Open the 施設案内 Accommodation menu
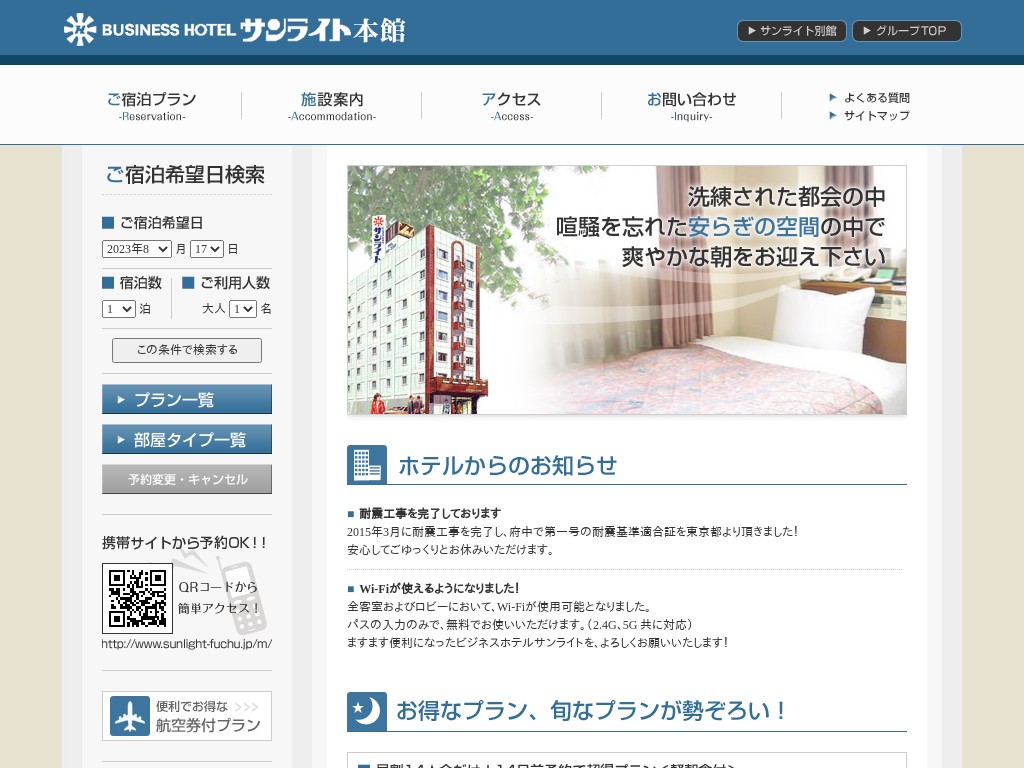The image size is (1024, 768). coord(332,106)
